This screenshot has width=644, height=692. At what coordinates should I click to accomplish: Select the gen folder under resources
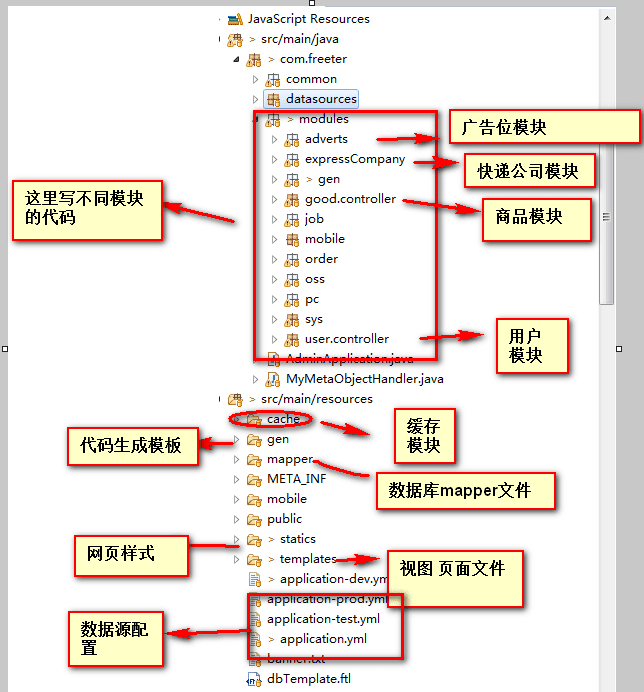tap(278, 440)
